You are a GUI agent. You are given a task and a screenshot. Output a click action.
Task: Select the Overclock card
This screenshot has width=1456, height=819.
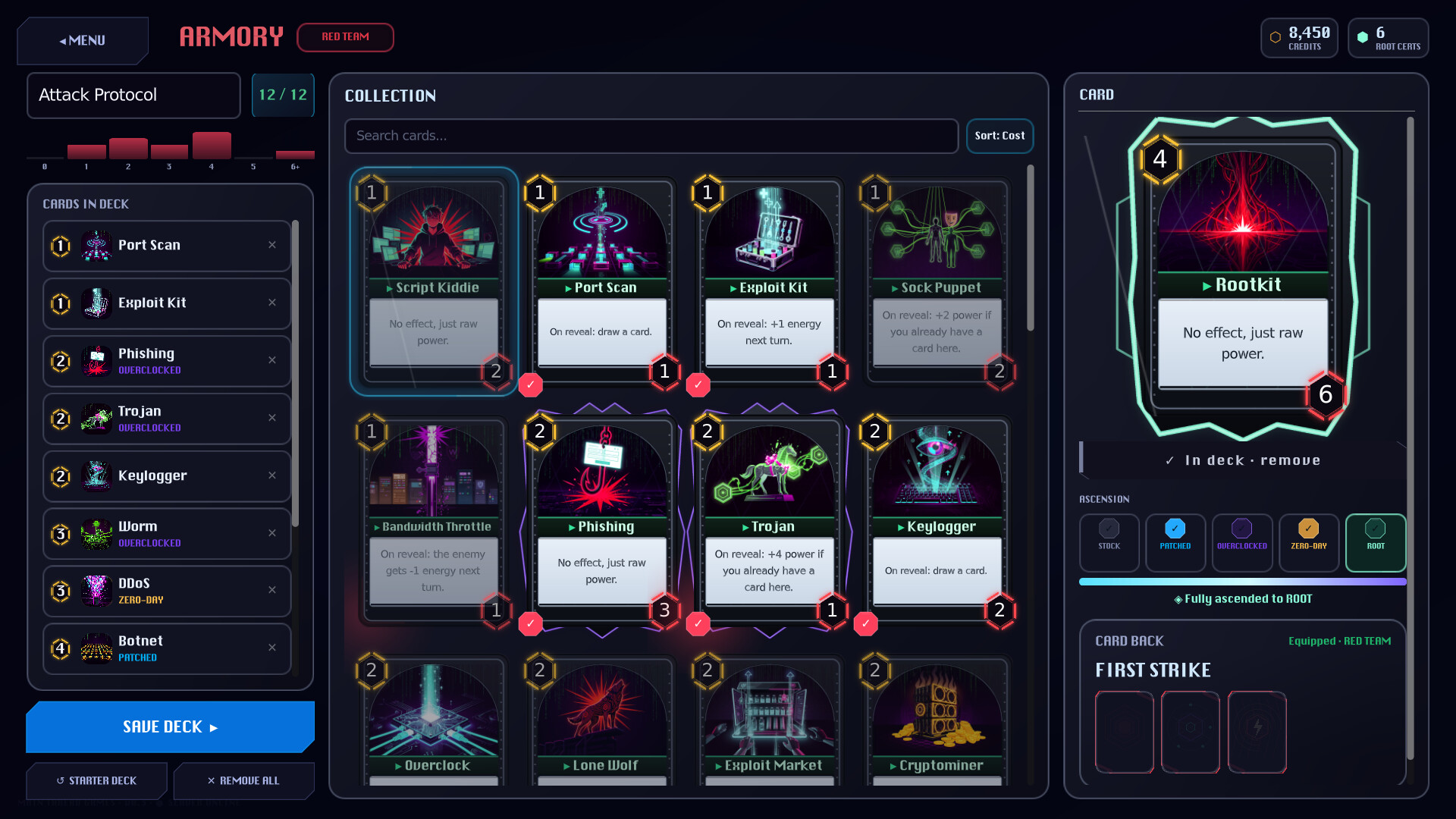[x=434, y=720]
